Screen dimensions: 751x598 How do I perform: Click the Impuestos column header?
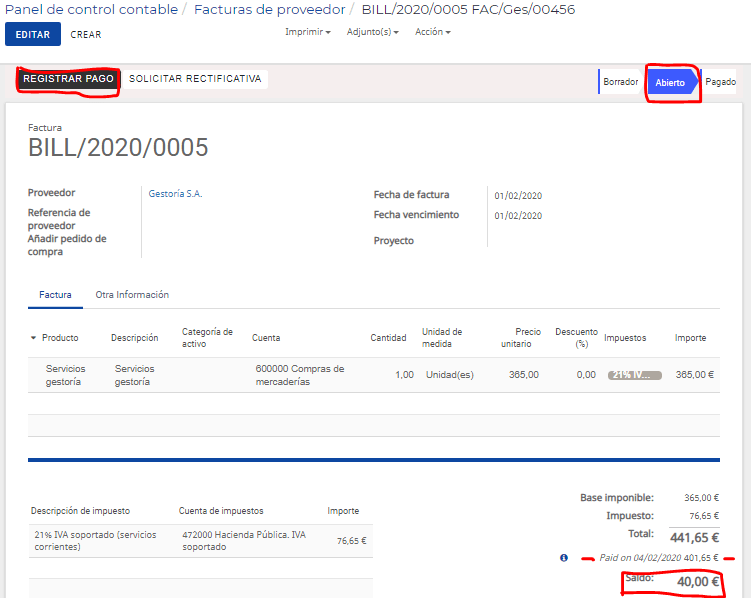pos(625,338)
